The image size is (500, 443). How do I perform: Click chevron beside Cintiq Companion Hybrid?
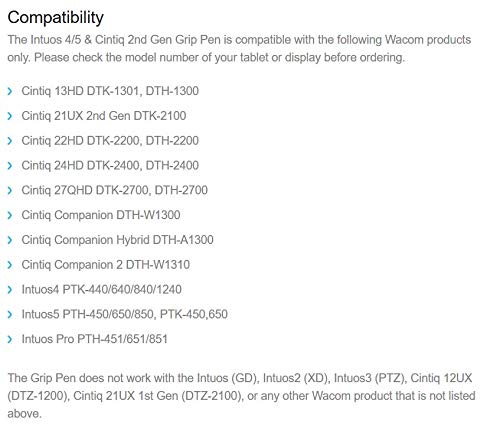pos(10,240)
